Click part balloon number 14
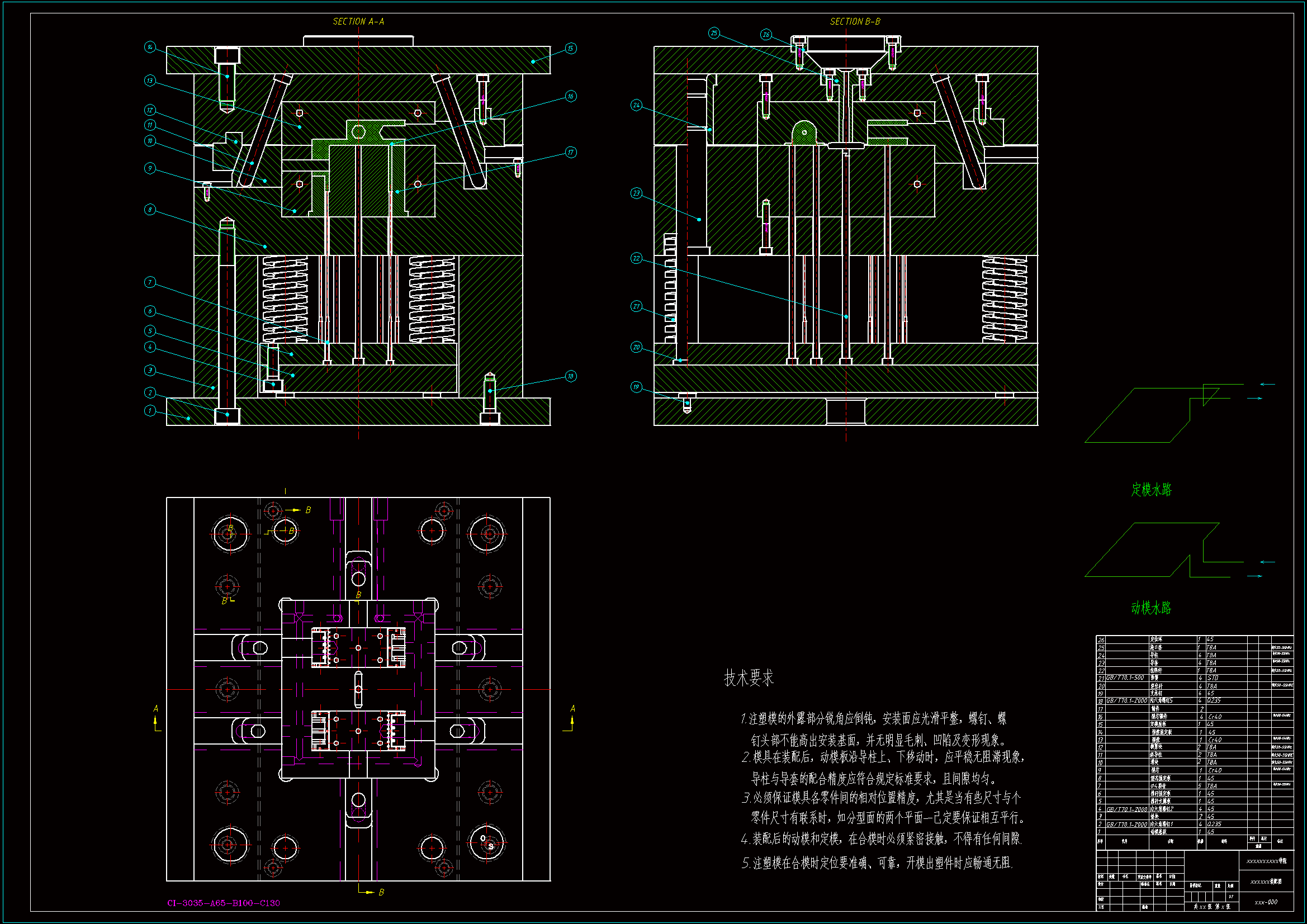 (150, 48)
